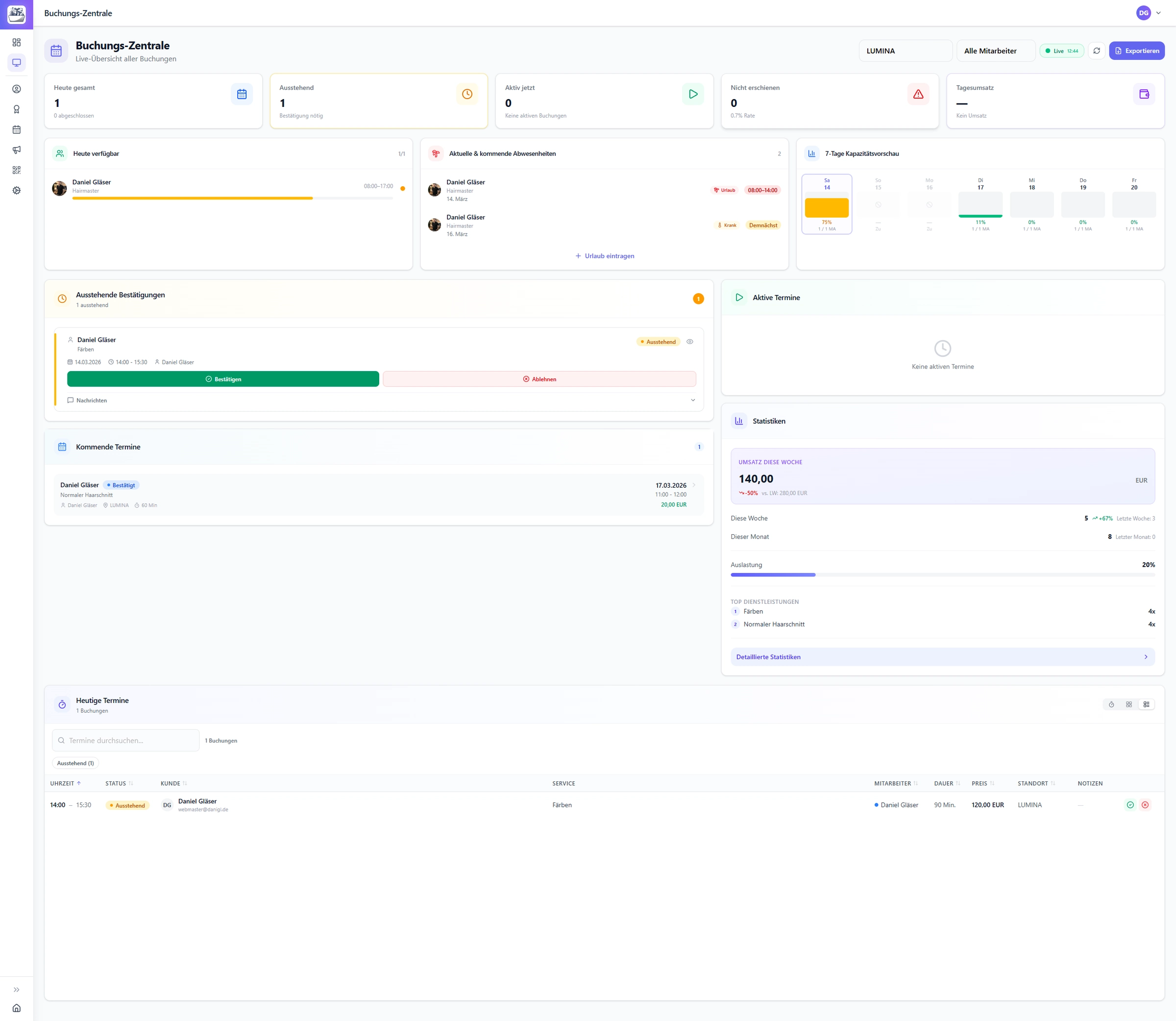
Task: Expand the Nachrichten section chevron
Action: (x=692, y=400)
